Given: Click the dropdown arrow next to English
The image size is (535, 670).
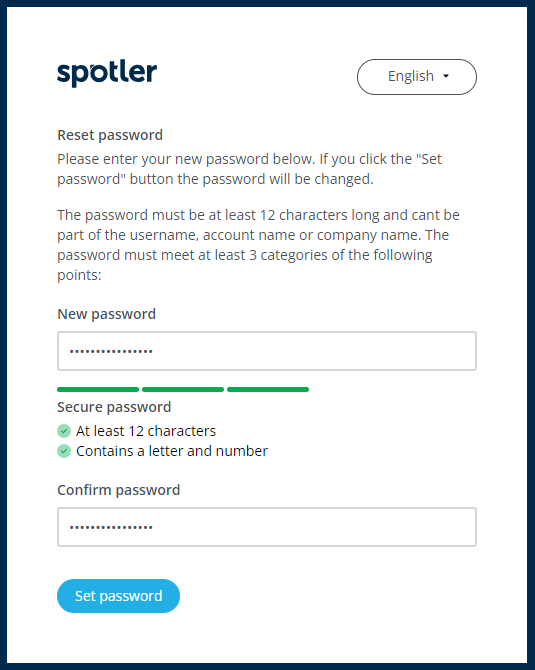Looking at the screenshot, I should point(446,76).
